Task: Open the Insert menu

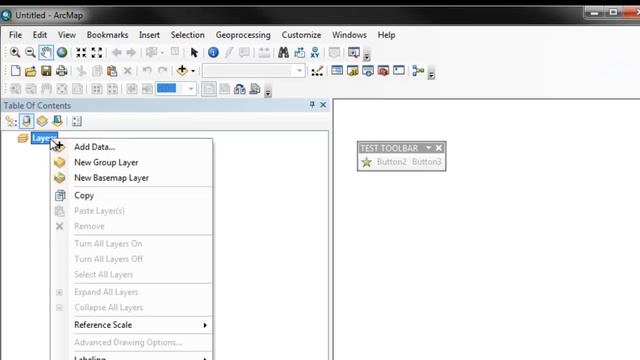Action: tap(149, 35)
